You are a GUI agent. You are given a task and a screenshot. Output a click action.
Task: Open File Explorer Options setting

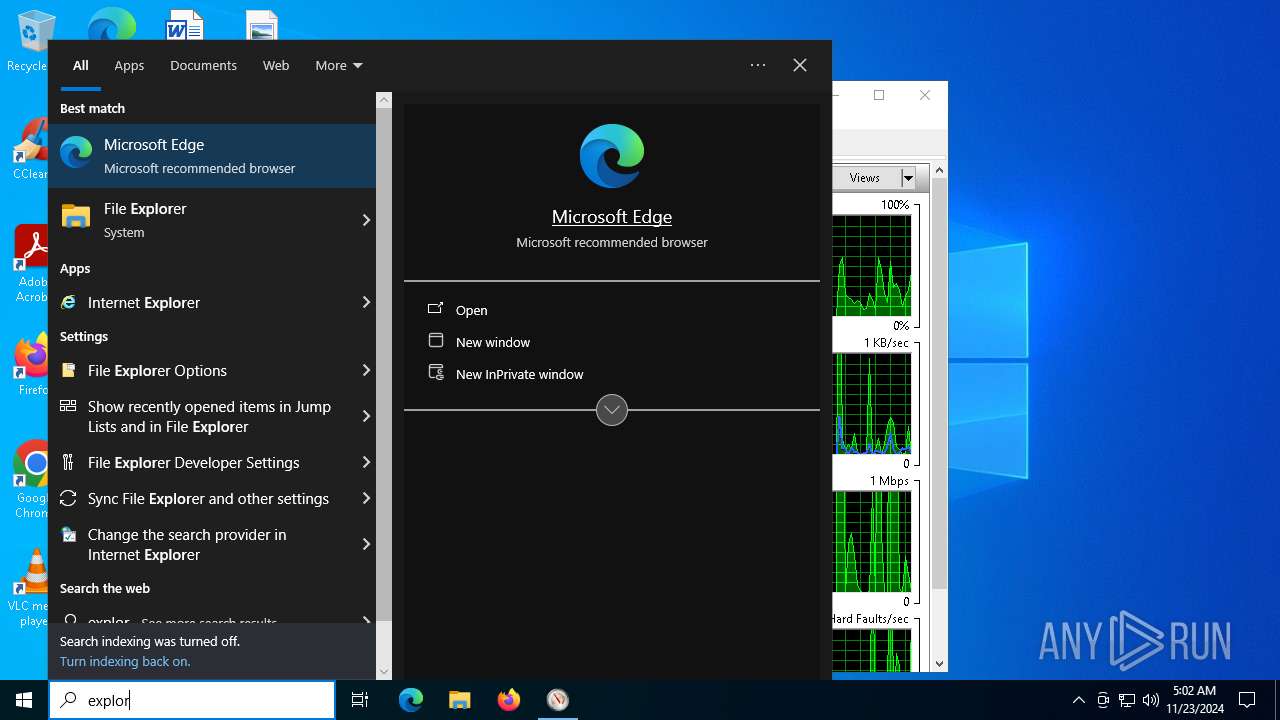point(200,370)
